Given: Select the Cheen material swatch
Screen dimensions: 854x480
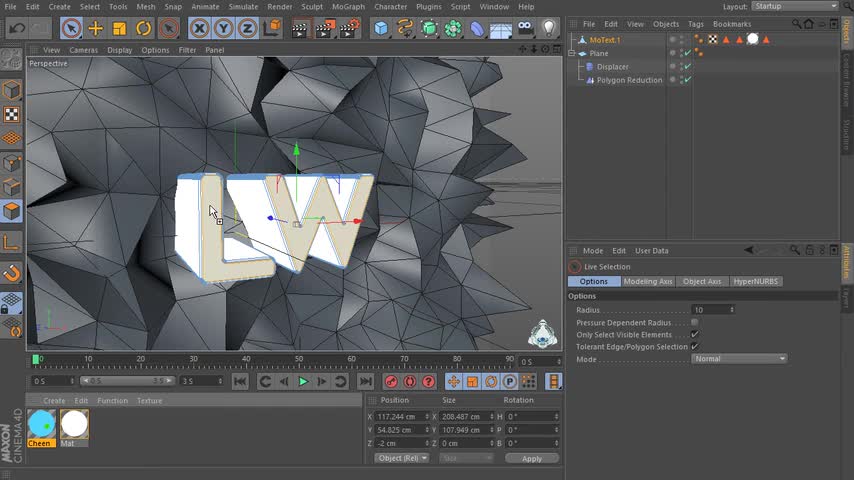Looking at the screenshot, I should [41, 424].
